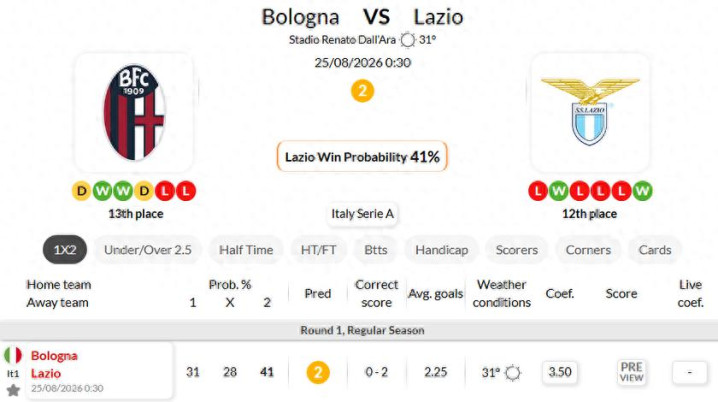Click the sun icon beside stadium name
Viewport: 718px width, 402px height.
tap(407, 40)
